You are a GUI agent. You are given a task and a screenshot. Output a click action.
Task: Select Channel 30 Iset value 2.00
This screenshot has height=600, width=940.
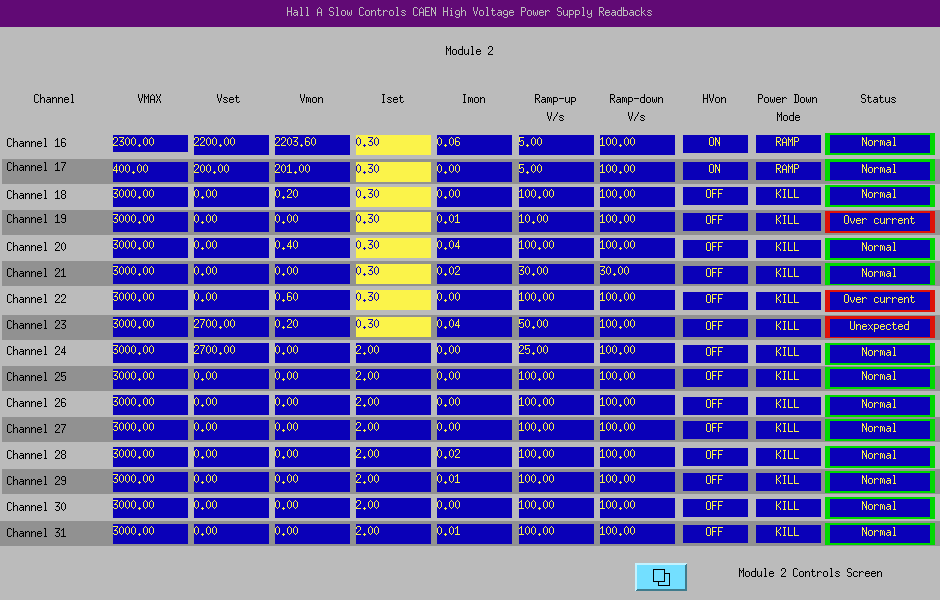coord(393,507)
